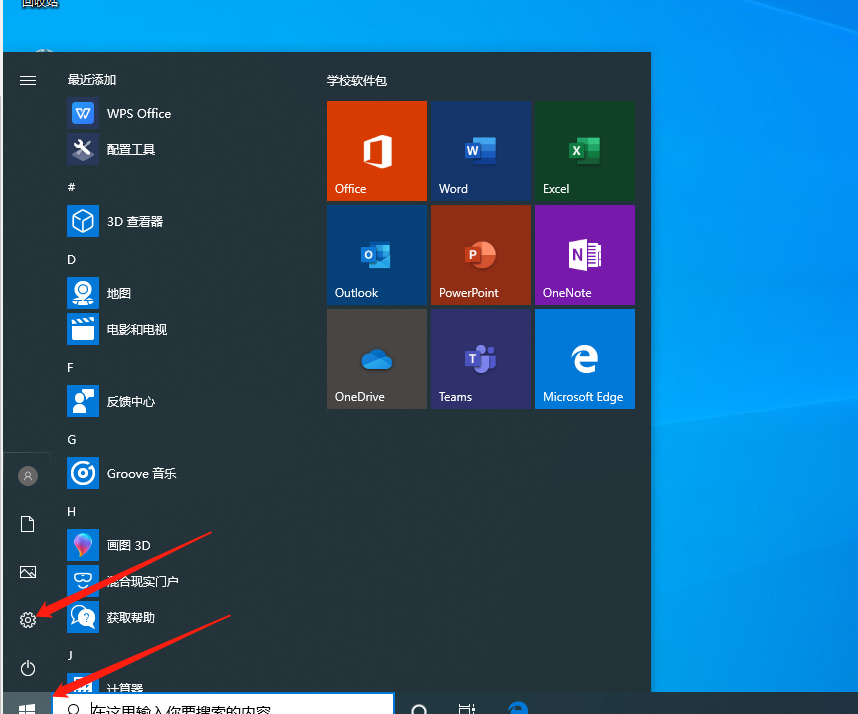Open the Word tile
The image size is (858, 714).
point(480,151)
